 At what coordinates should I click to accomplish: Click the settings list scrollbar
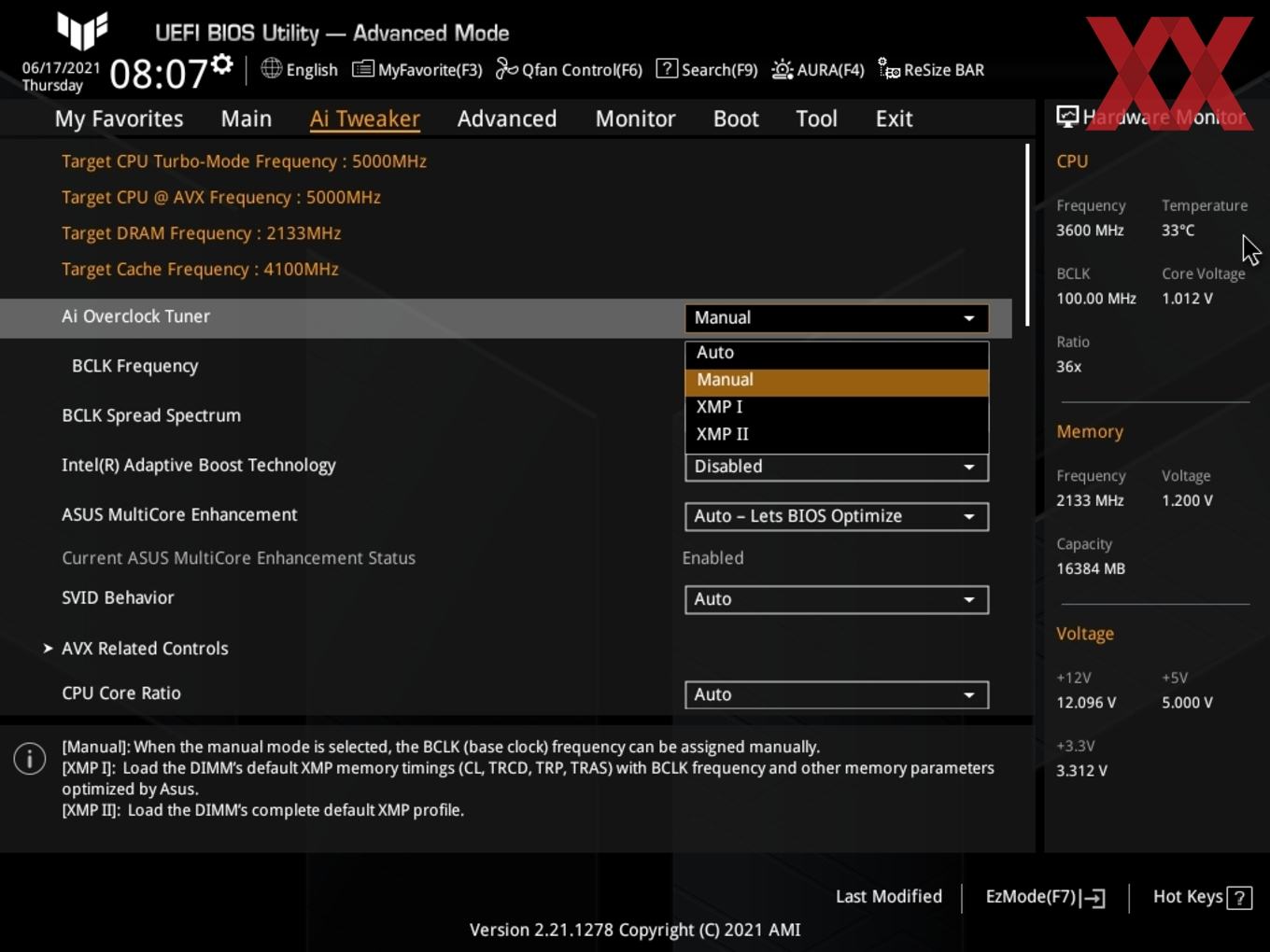(1027, 234)
